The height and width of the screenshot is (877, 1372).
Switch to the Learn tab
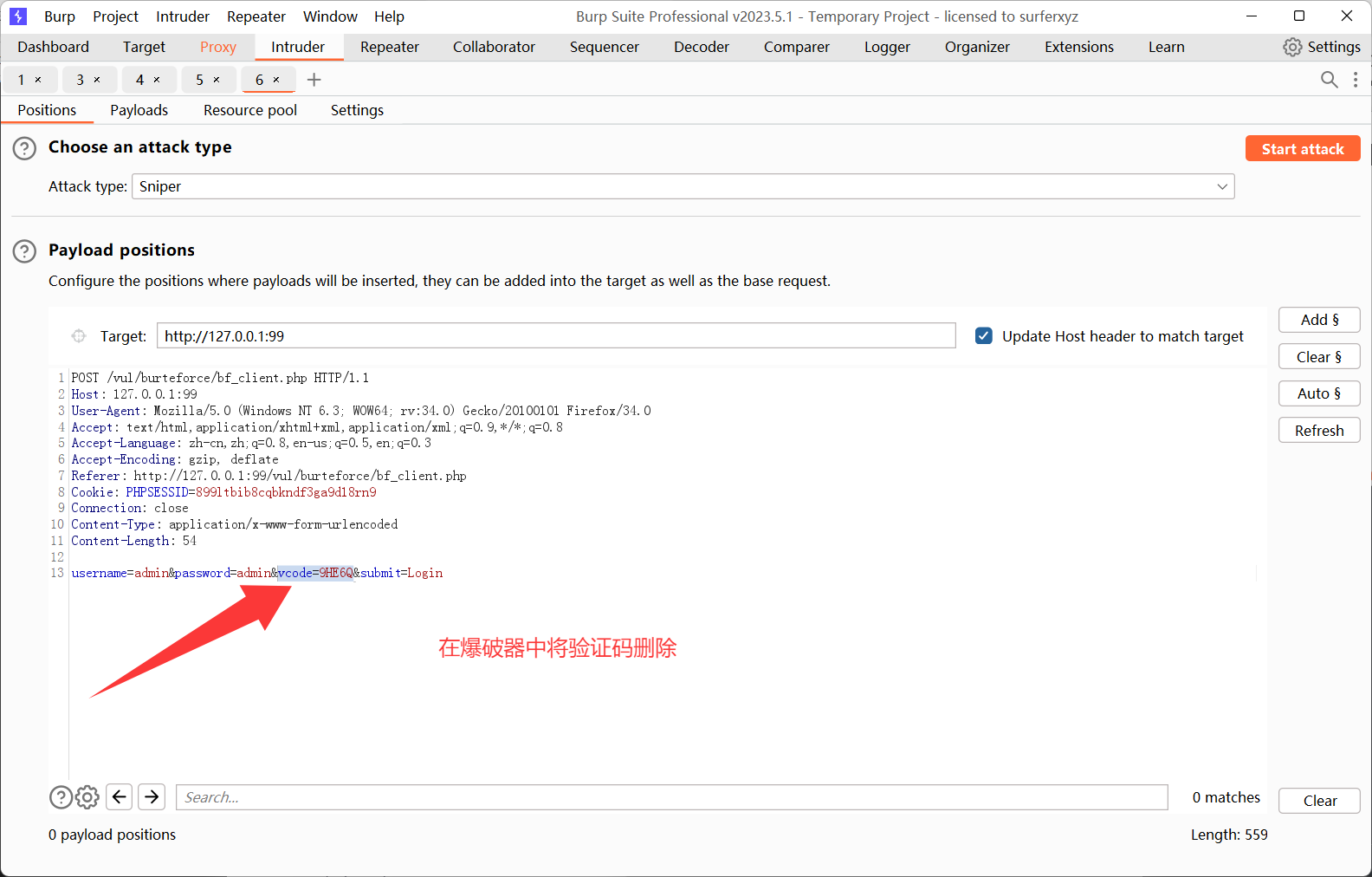coord(1167,47)
